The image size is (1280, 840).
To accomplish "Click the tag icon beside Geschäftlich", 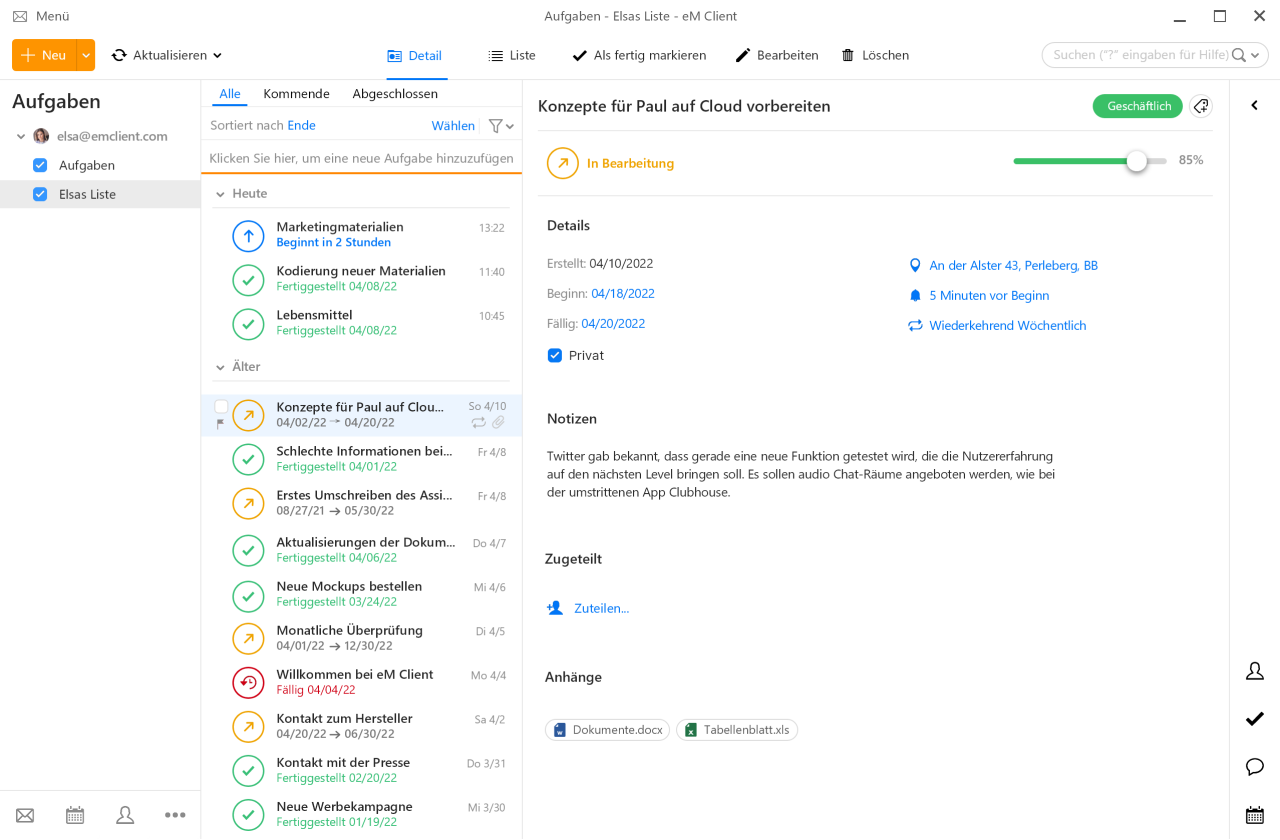I will click(x=1201, y=105).
